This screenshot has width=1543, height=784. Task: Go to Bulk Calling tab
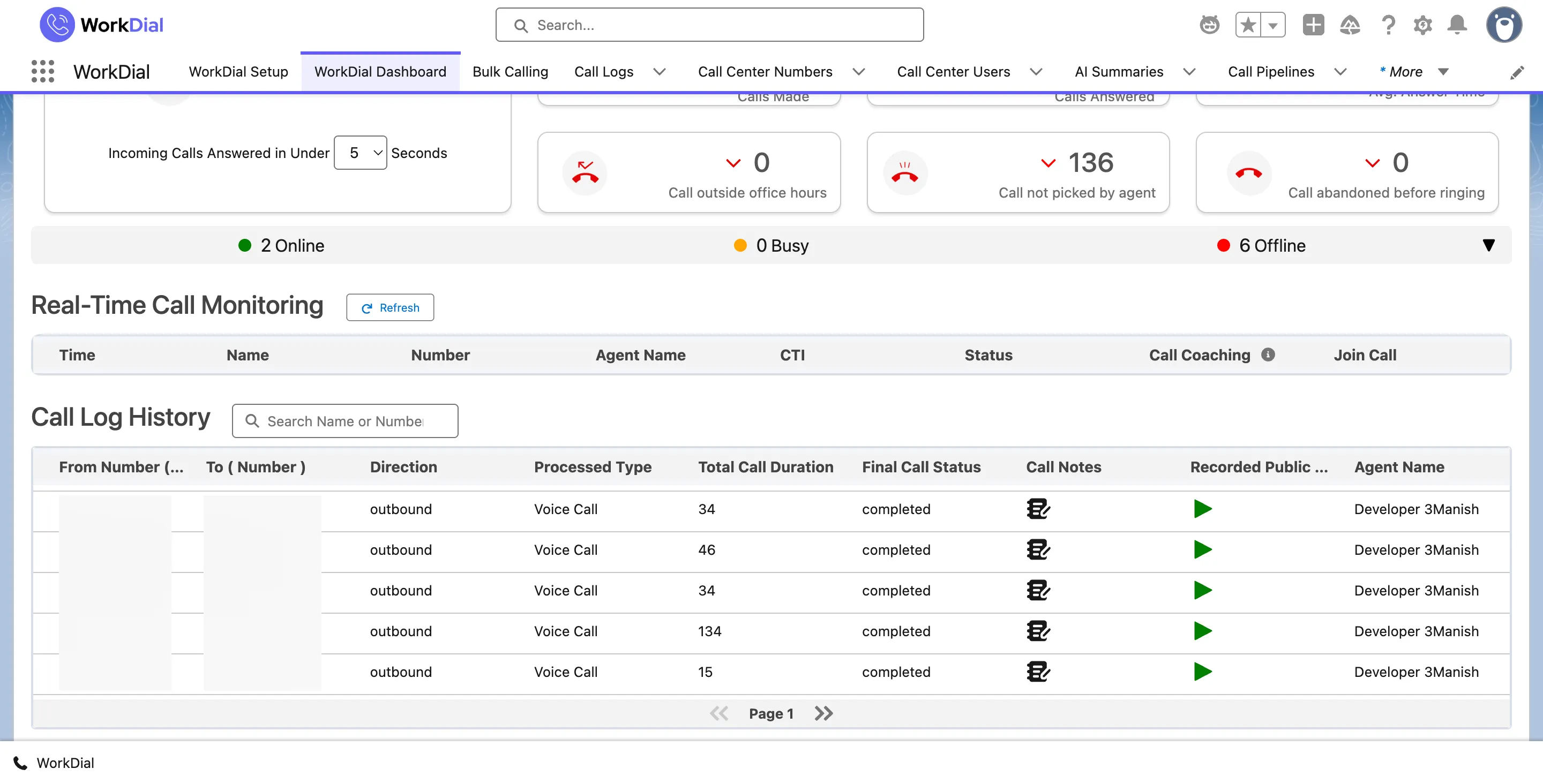tap(510, 71)
